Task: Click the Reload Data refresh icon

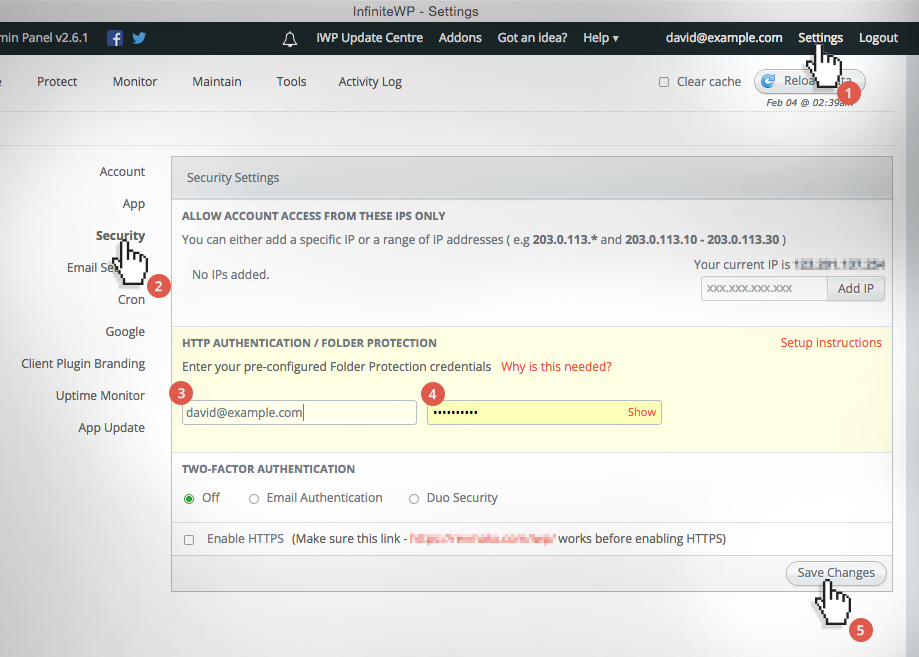Action: [x=766, y=81]
